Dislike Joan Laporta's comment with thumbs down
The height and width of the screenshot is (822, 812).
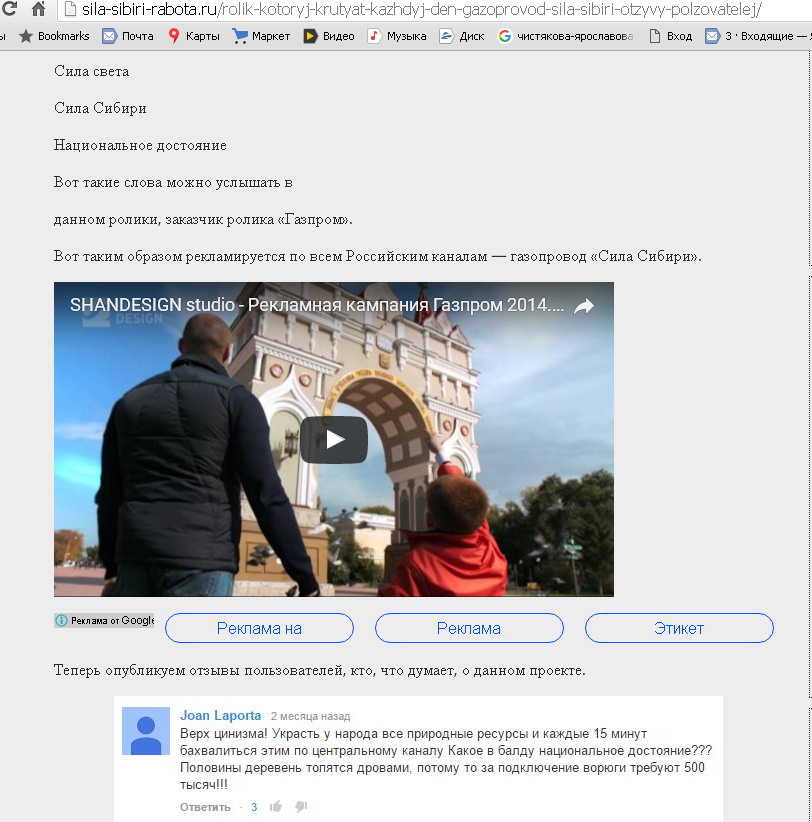301,807
